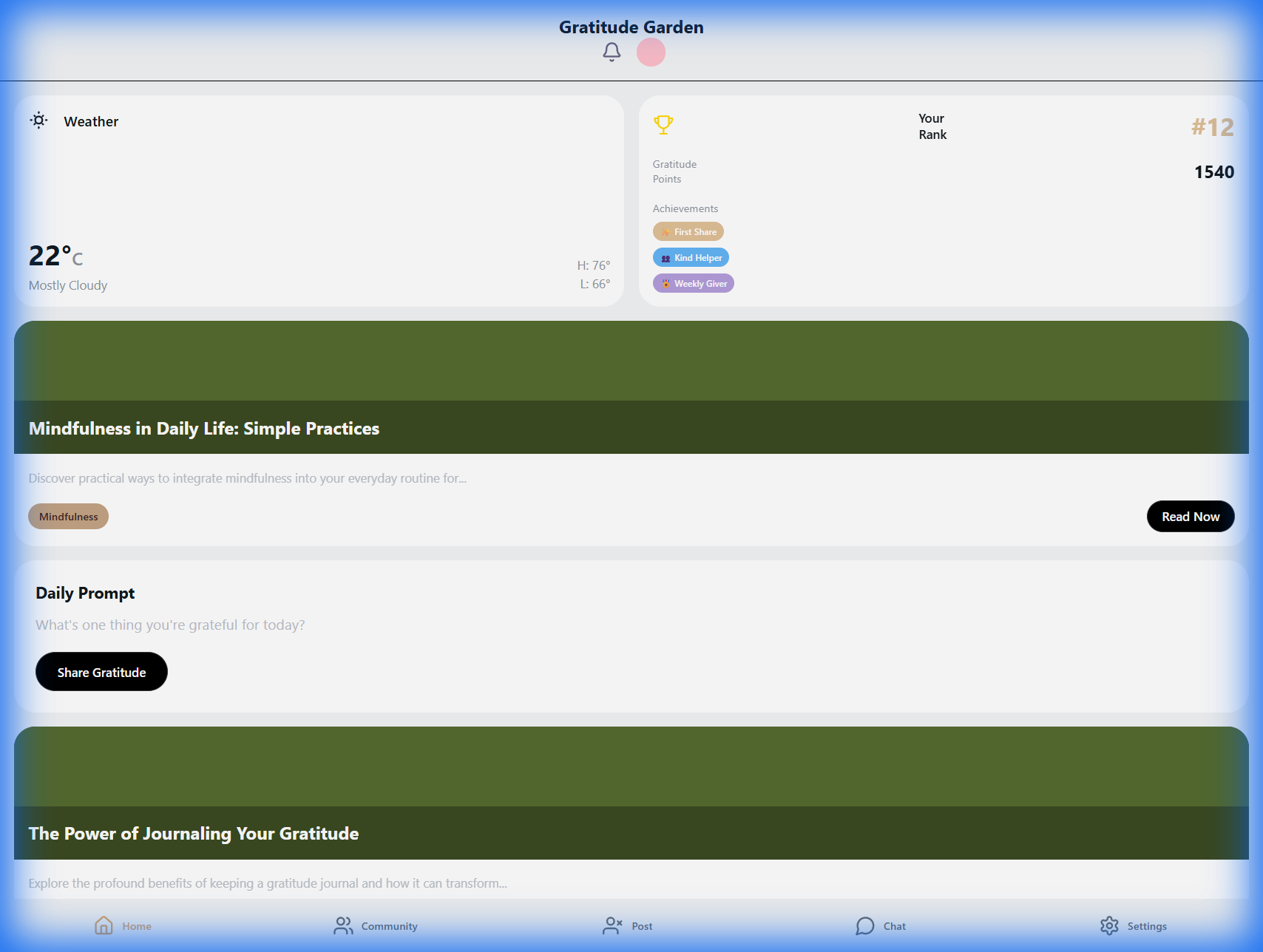This screenshot has width=1263, height=952.
Task: Click the sun weather icon
Action: tap(39, 120)
